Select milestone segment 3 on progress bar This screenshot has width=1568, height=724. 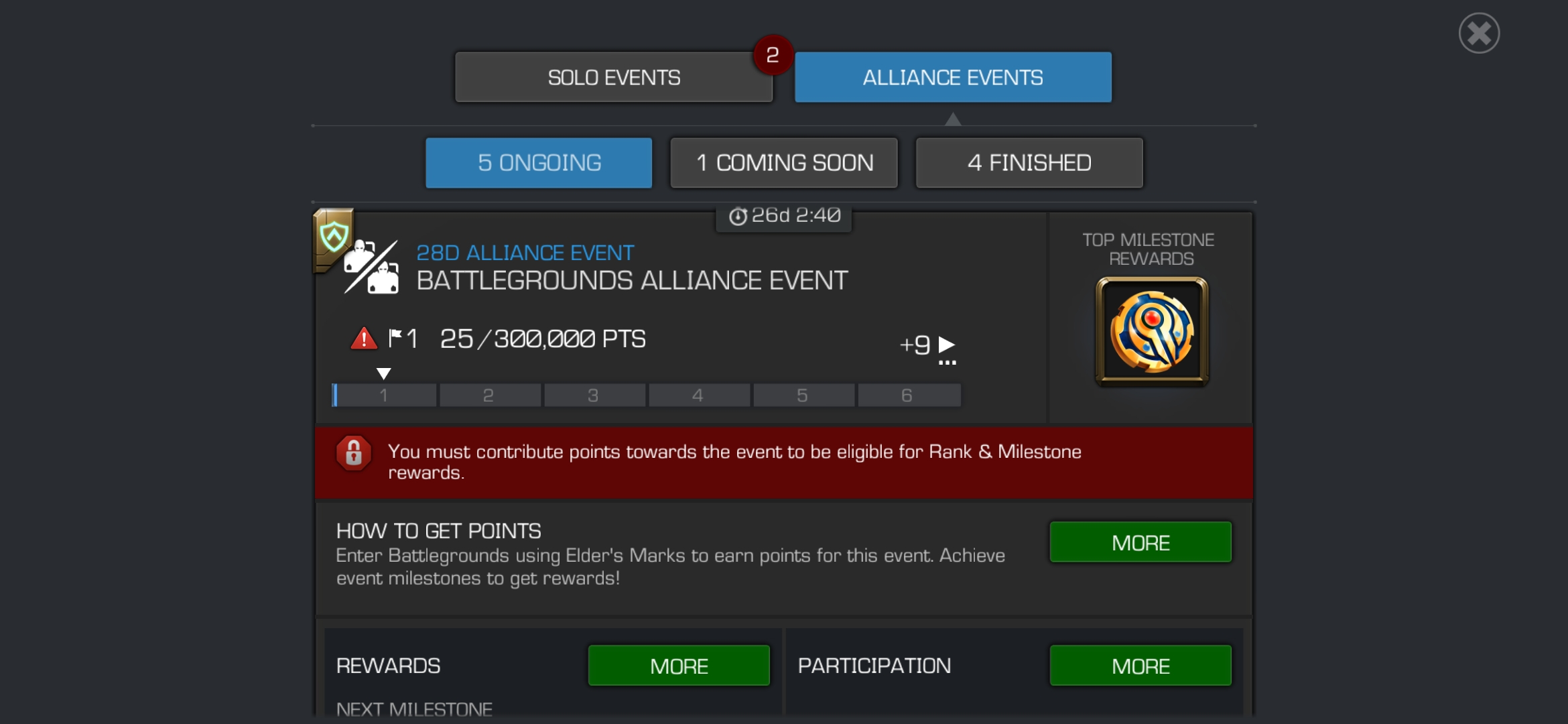594,396
